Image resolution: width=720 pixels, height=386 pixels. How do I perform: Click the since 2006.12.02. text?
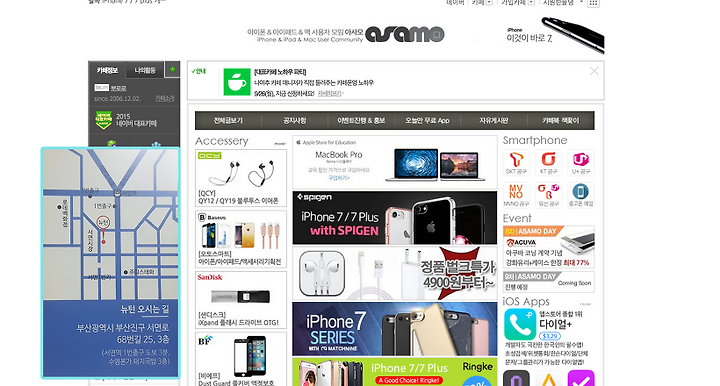point(118,99)
